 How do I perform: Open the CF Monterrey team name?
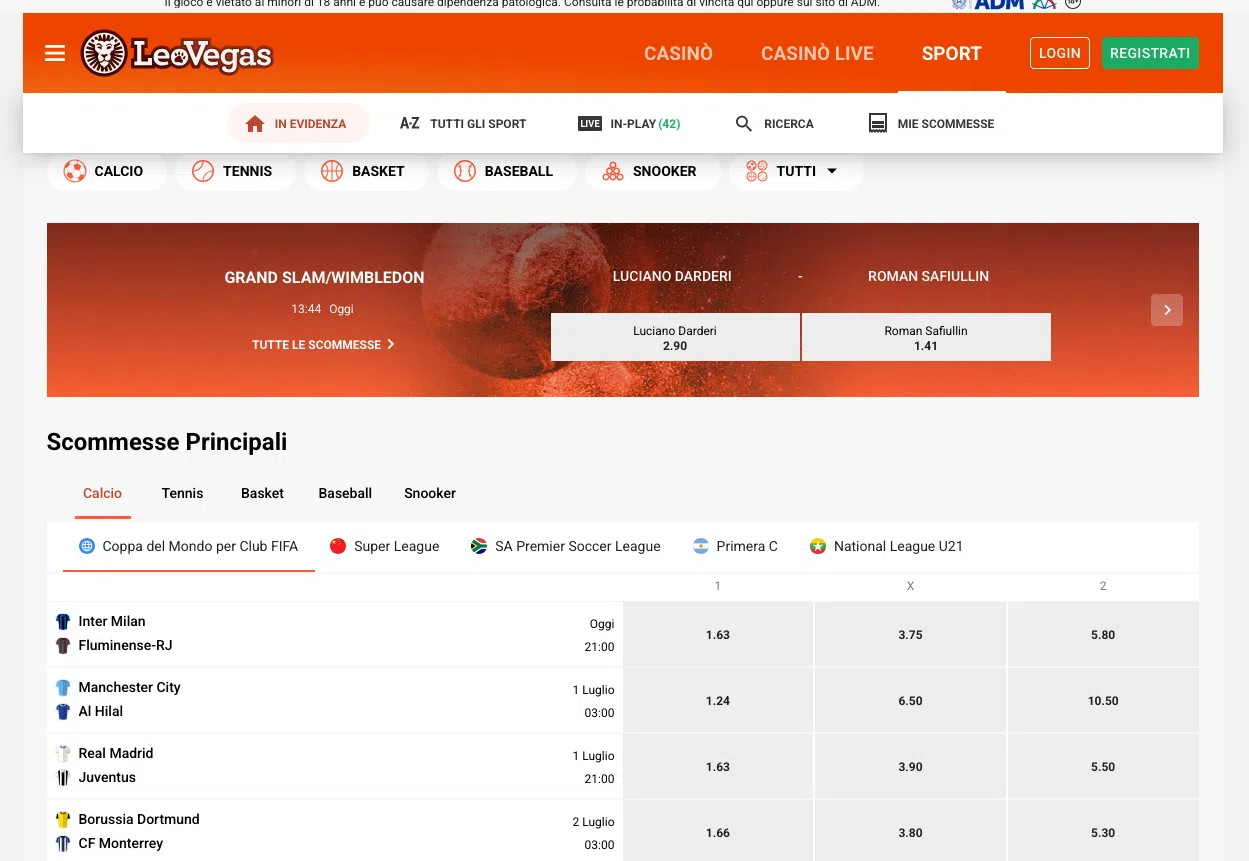click(x=121, y=843)
